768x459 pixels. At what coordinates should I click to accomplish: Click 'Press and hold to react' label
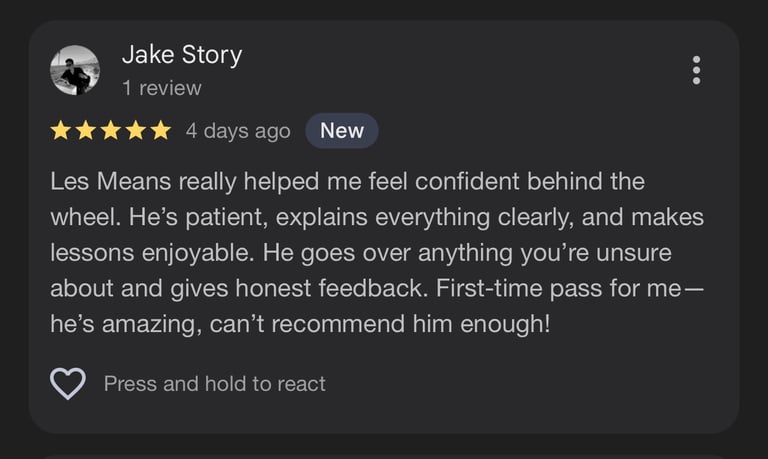coord(215,384)
